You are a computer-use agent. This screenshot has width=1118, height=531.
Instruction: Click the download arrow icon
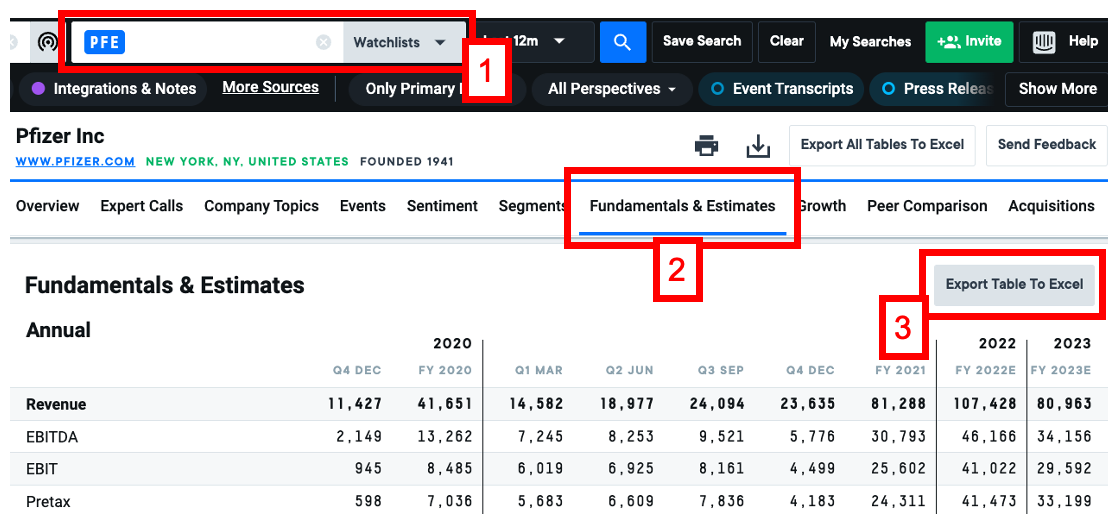coord(759,146)
